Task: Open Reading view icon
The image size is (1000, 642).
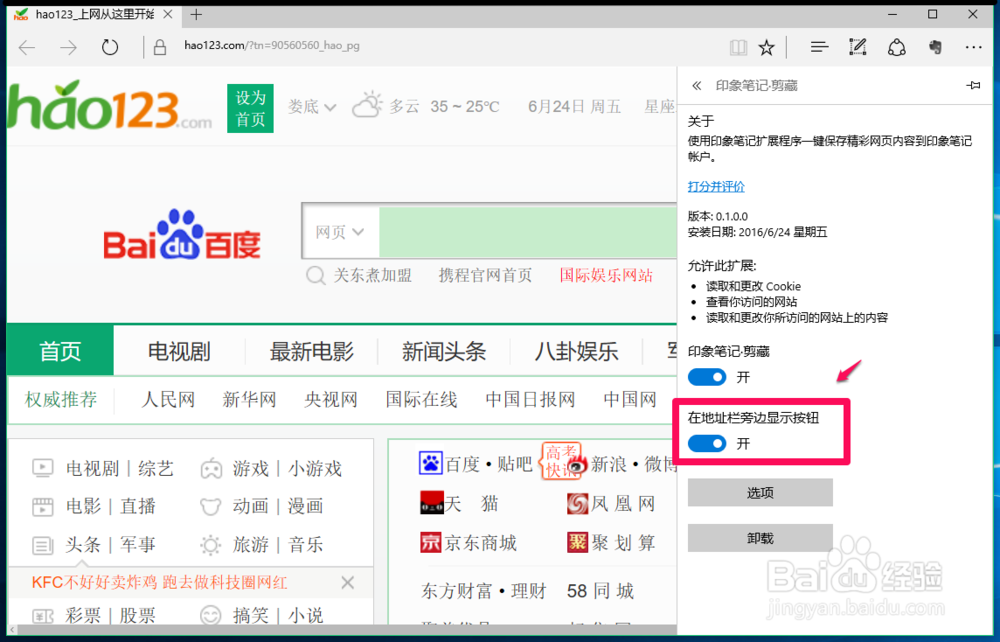Action: (738, 47)
